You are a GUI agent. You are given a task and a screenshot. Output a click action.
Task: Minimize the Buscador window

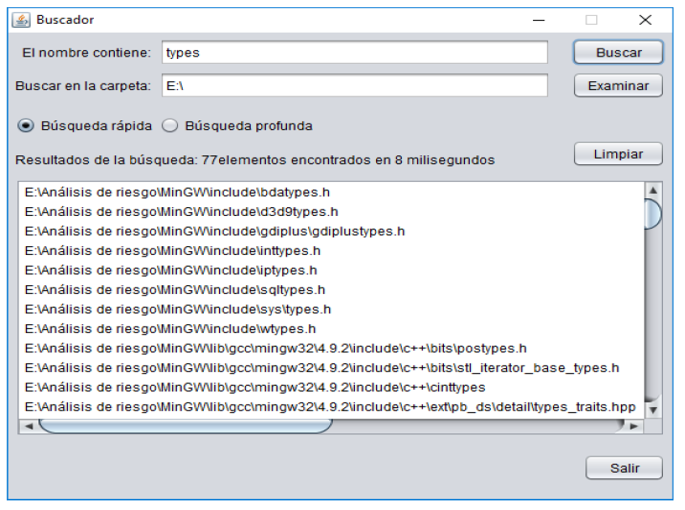[x=540, y=19]
